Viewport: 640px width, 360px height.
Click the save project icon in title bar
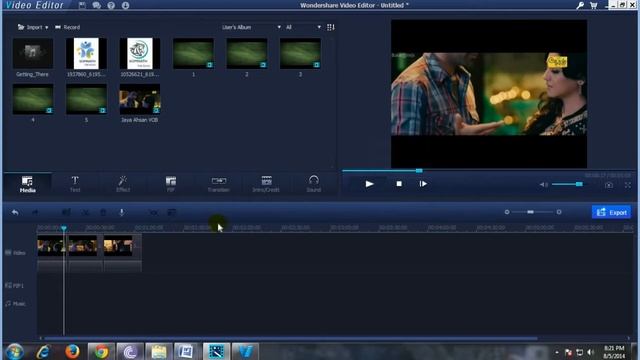[82, 5]
